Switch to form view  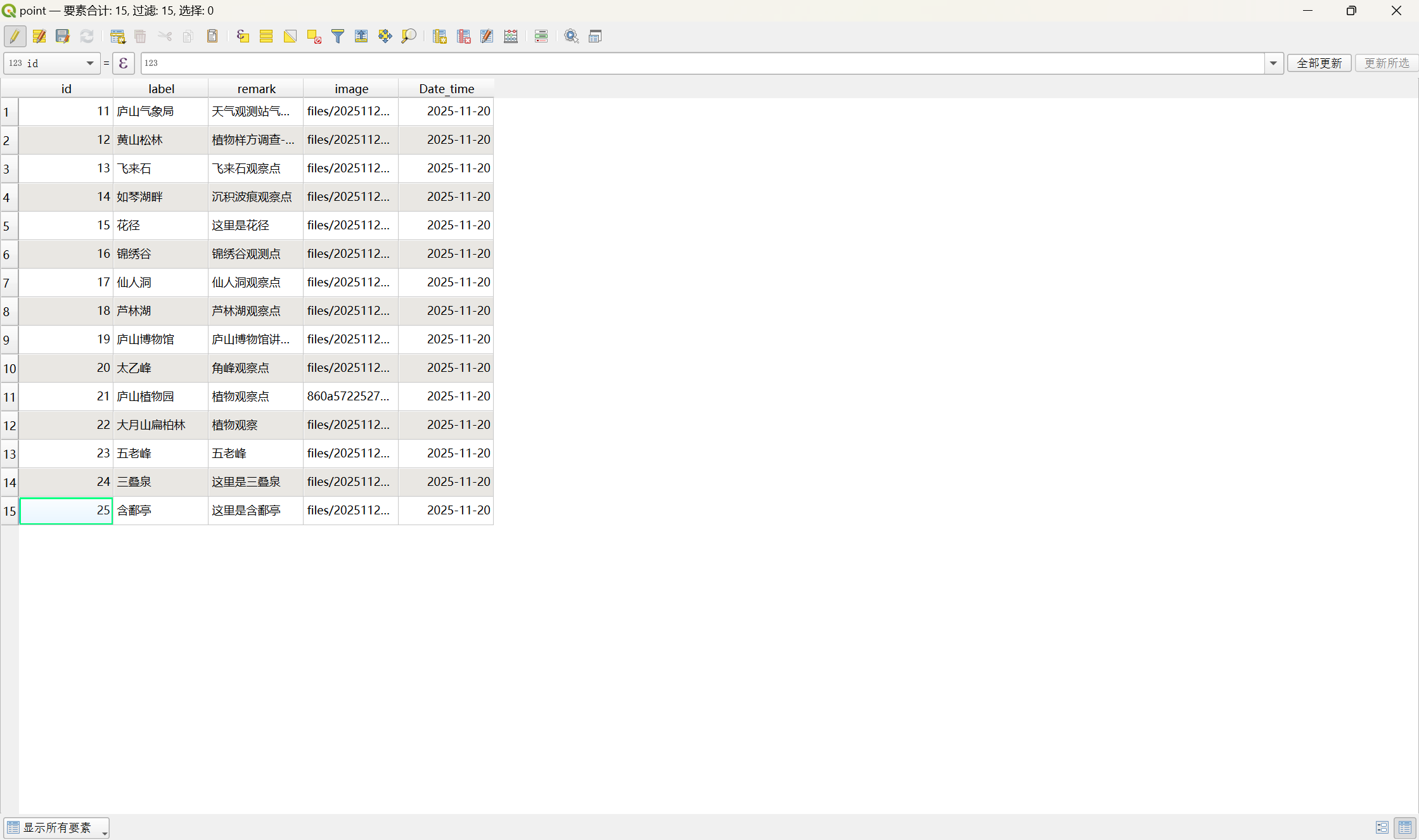point(1382,827)
